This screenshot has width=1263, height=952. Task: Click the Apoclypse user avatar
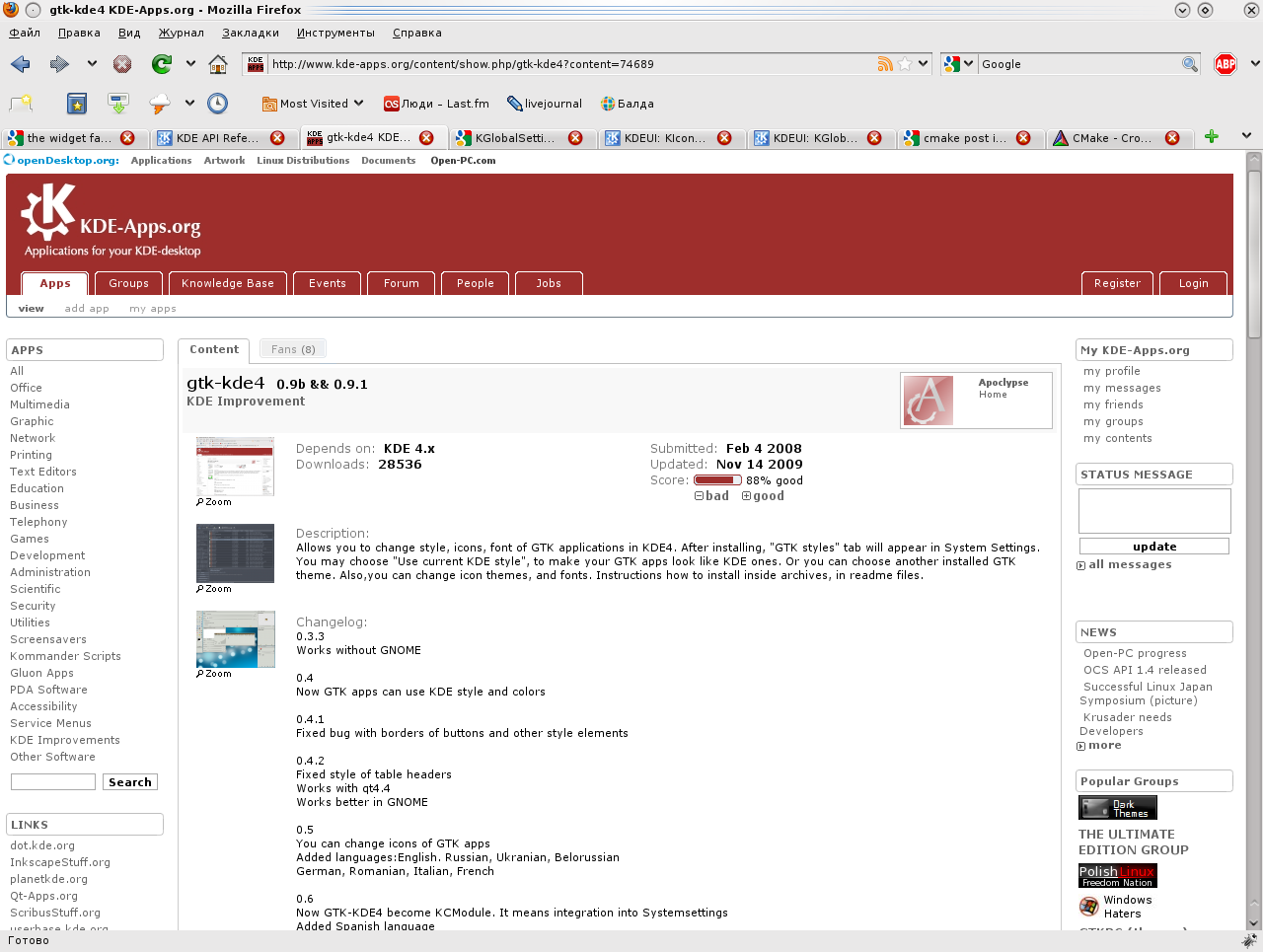click(929, 400)
